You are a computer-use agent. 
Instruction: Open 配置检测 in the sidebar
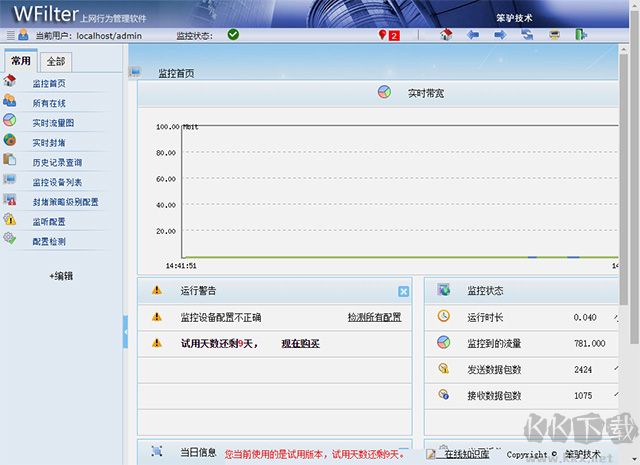click(x=49, y=241)
